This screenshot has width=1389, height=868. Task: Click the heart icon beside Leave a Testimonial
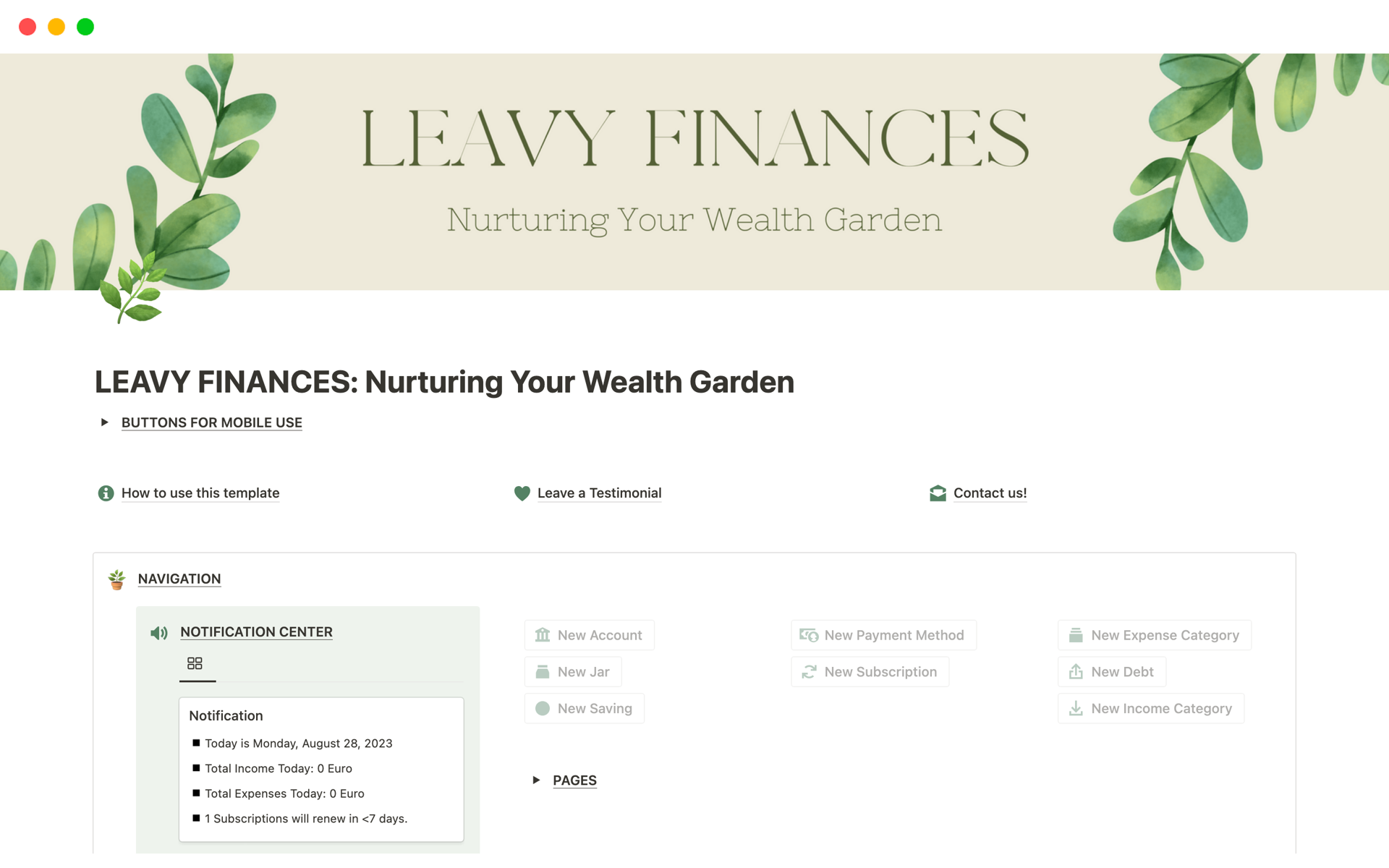pos(522,493)
